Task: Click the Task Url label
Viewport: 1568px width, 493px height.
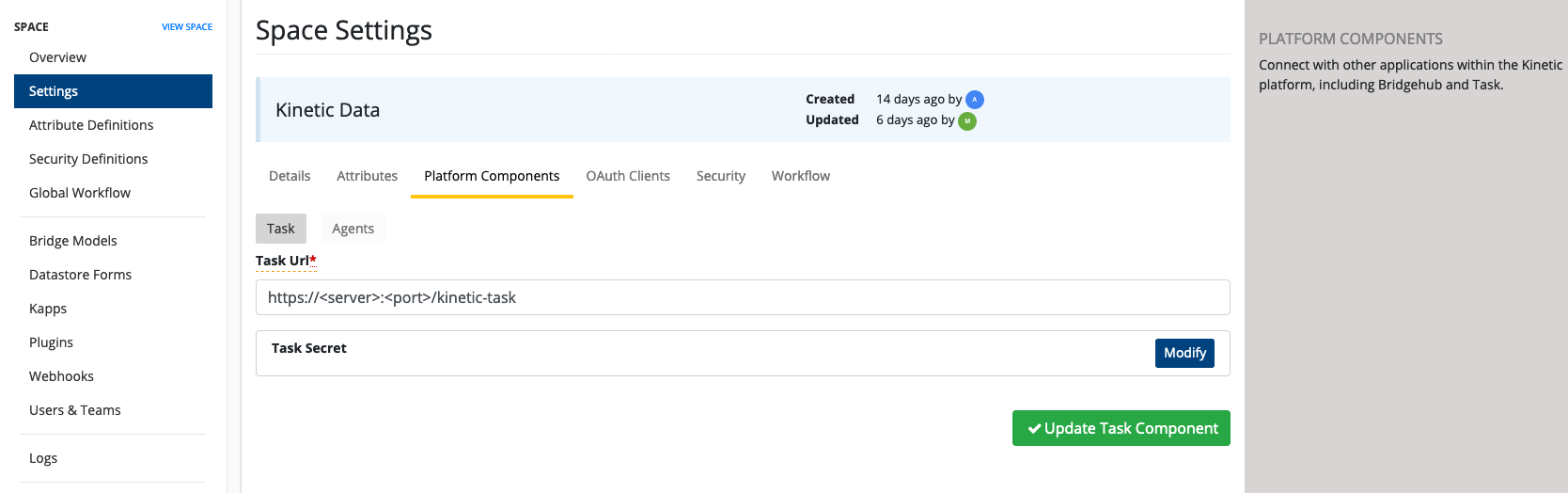Action: [286, 261]
